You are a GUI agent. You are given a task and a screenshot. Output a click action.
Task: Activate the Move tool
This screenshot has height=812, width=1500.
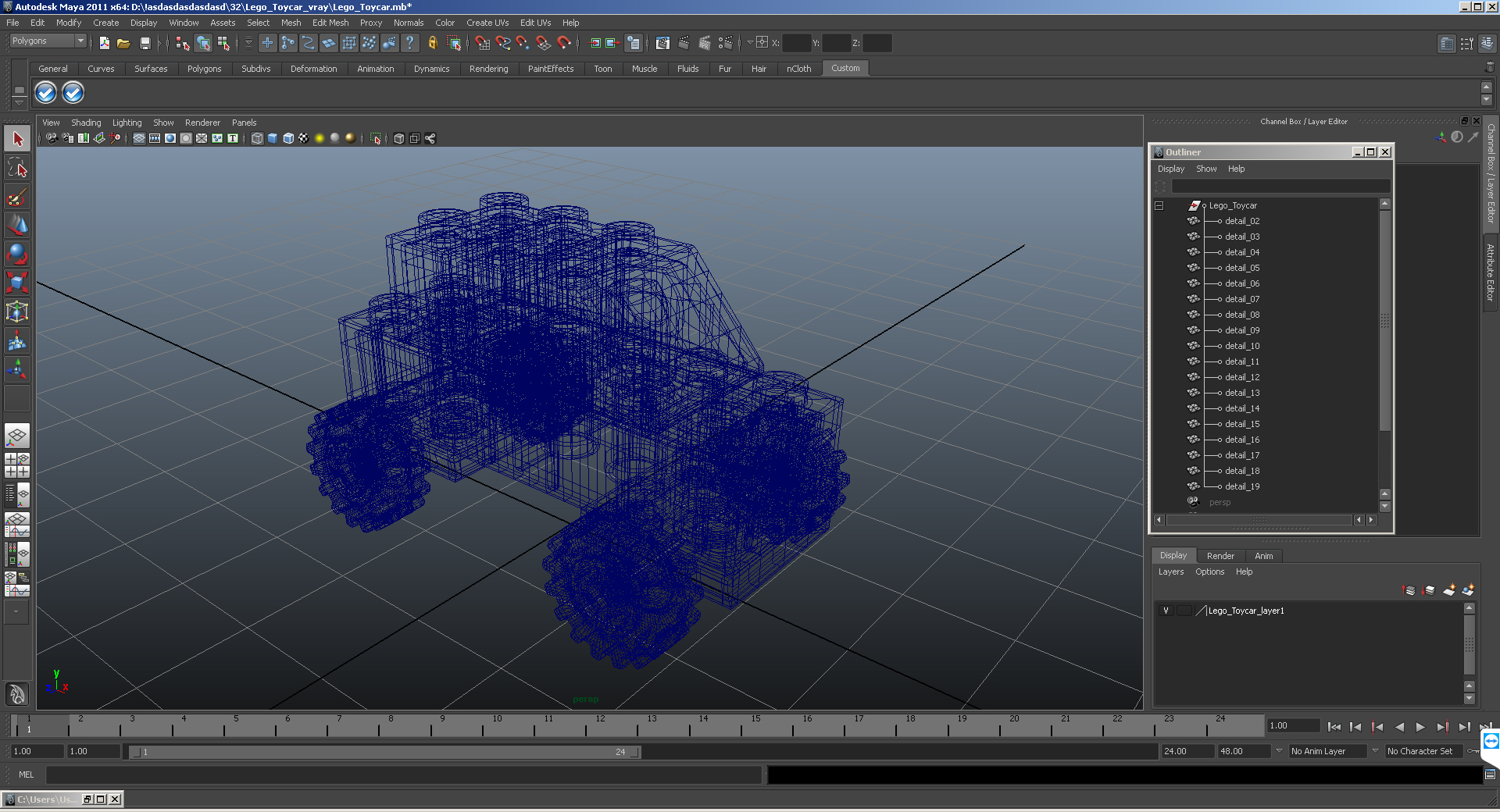tap(17, 225)
